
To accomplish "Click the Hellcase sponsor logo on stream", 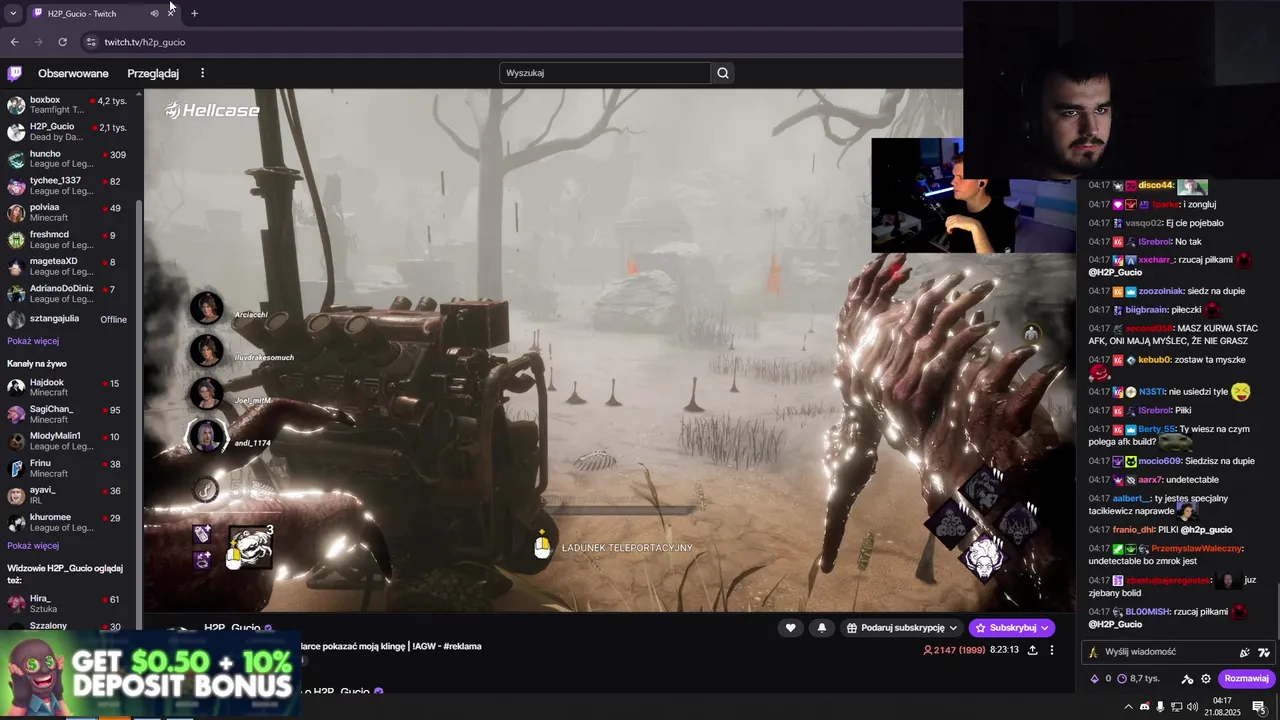I will (212, 111).
